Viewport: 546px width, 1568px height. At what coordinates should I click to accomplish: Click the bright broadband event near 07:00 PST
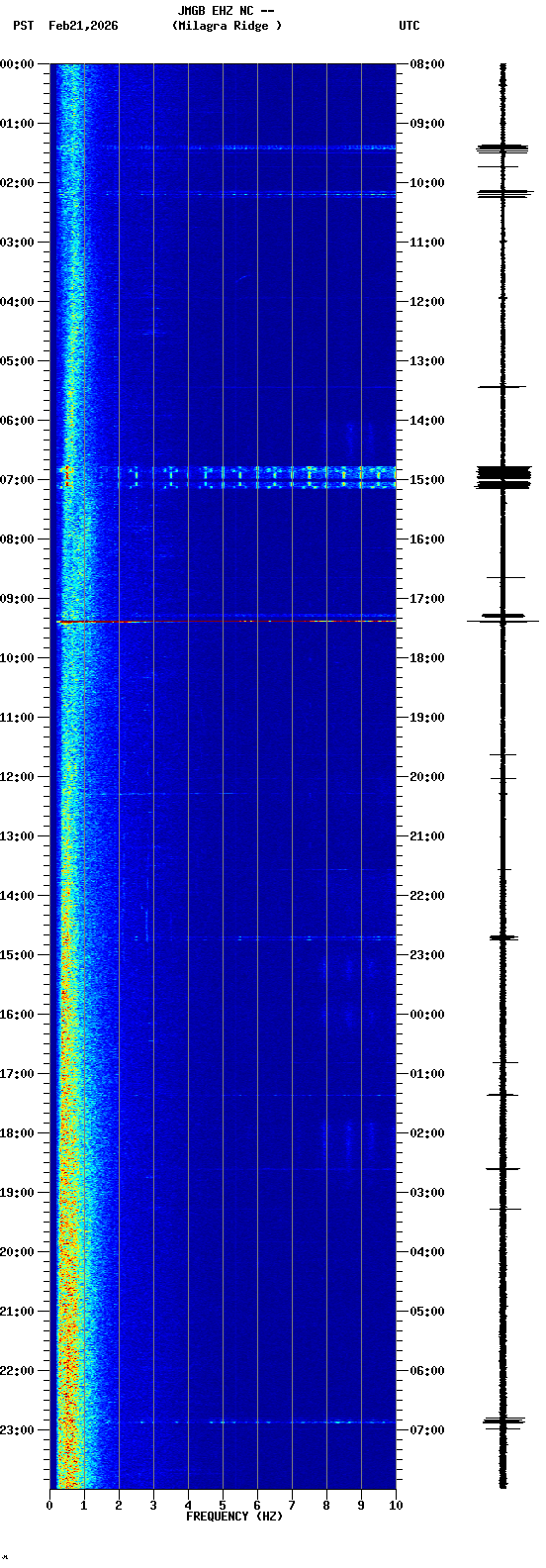(224, 477)
